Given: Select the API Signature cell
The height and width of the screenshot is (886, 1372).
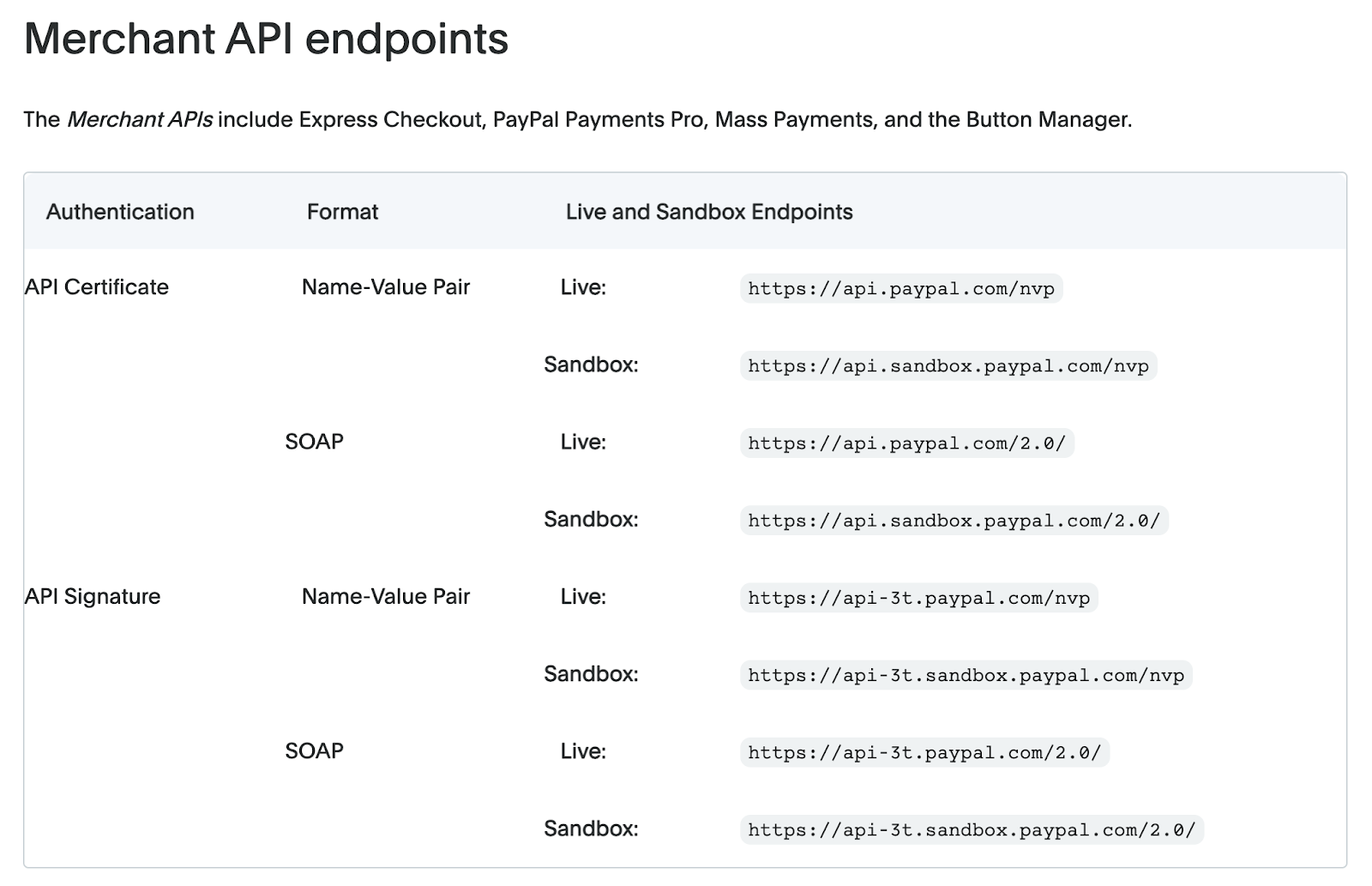Looking at the screenshot, I should pos(93,596).
